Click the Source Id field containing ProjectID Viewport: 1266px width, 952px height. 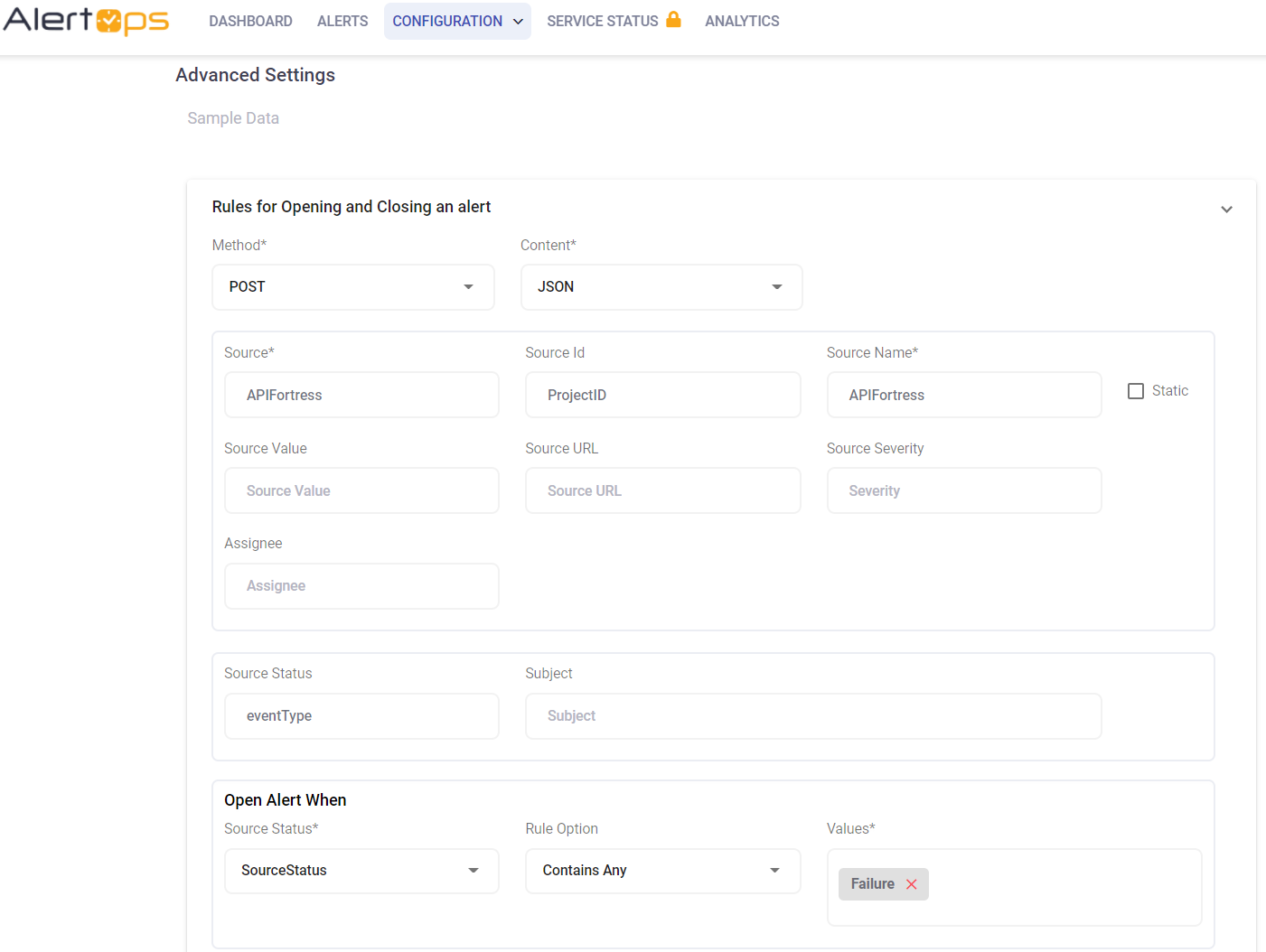[662, 395]
